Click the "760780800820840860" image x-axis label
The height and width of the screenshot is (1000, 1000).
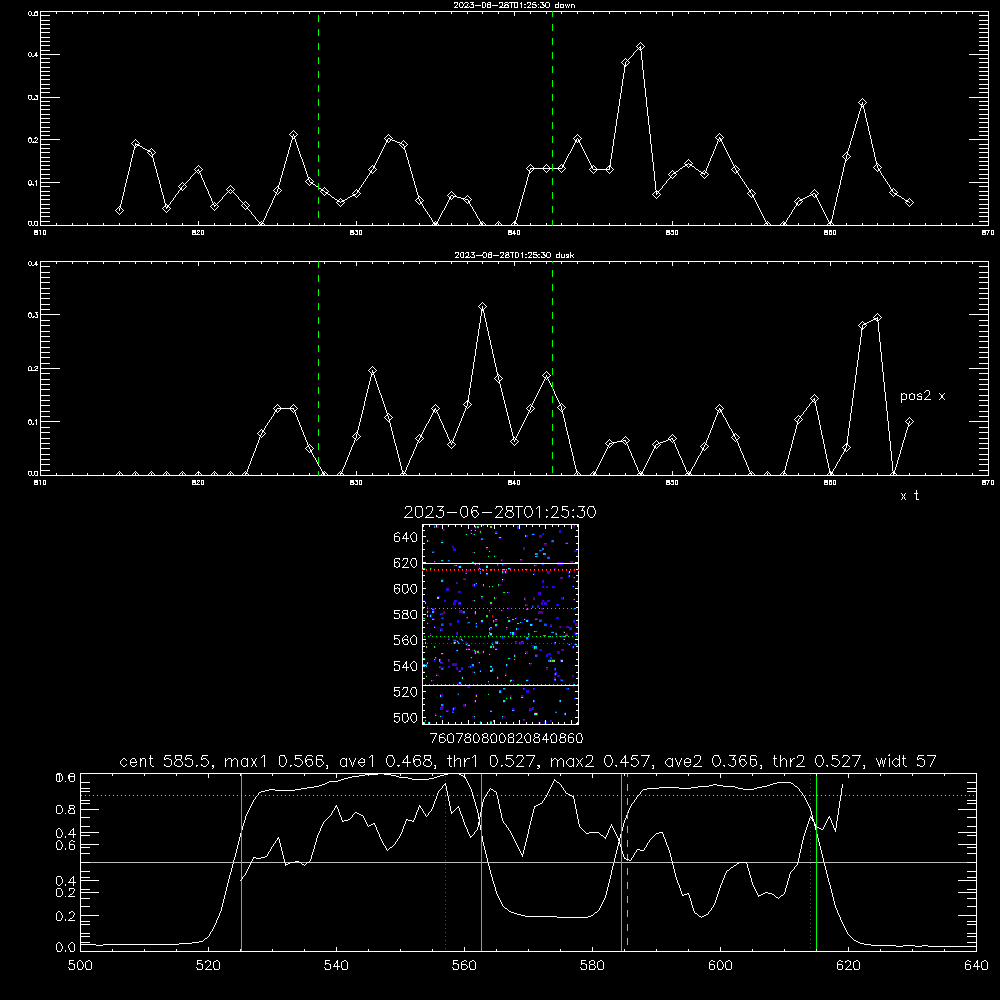tap(506, 739)
